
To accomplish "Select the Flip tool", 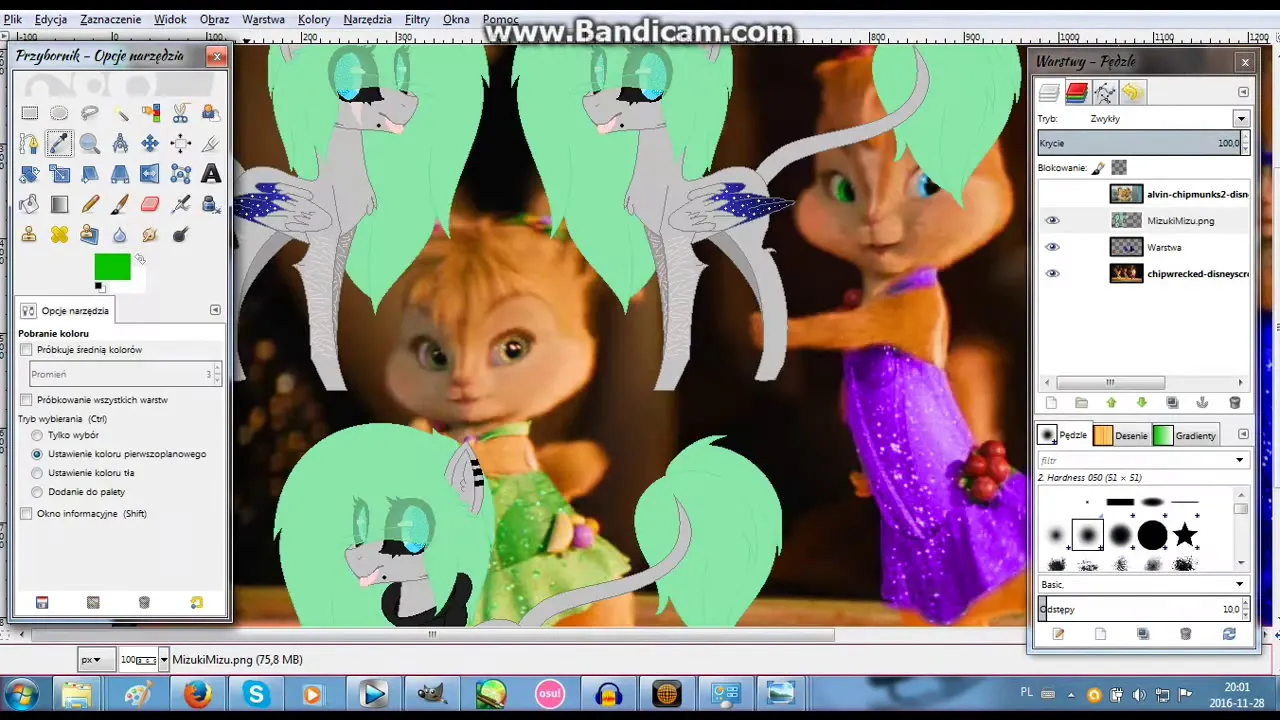I will point(150,174).
